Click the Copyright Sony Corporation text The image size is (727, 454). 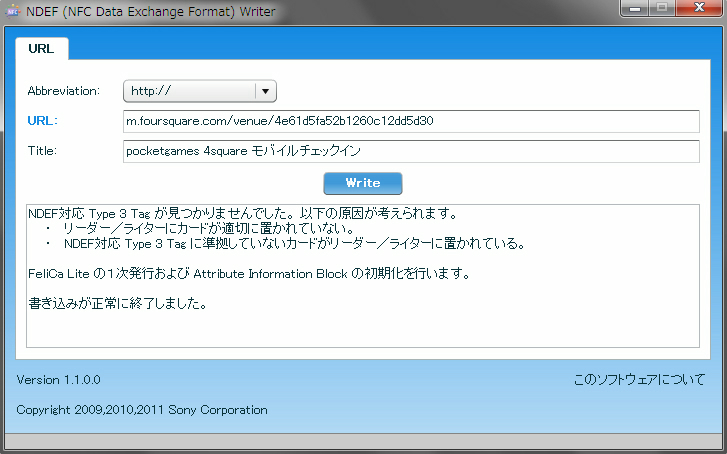point(142,410)
